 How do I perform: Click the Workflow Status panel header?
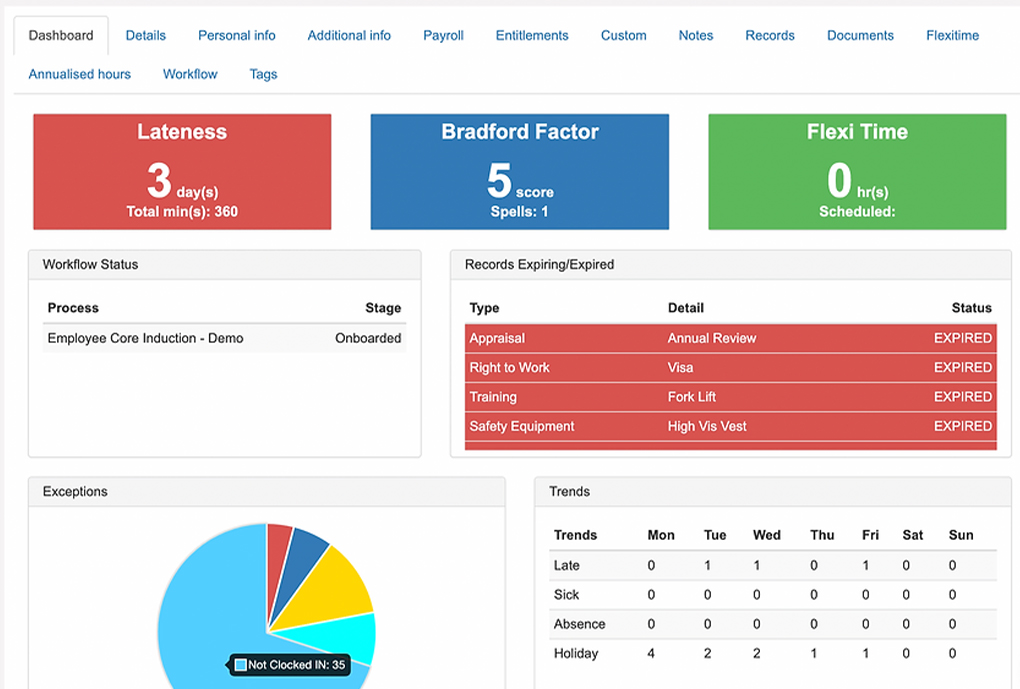click(x=224, y=265)
